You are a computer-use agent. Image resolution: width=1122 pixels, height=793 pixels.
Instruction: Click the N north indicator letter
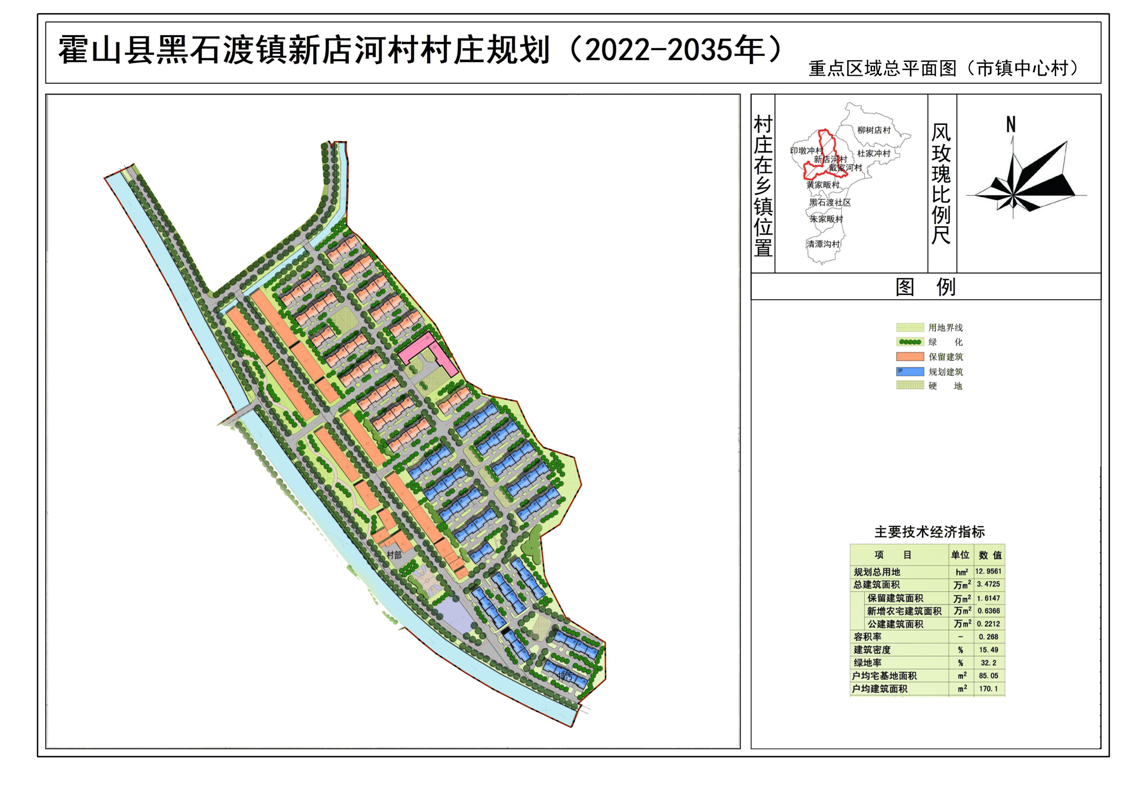(x=1011, y=124)
